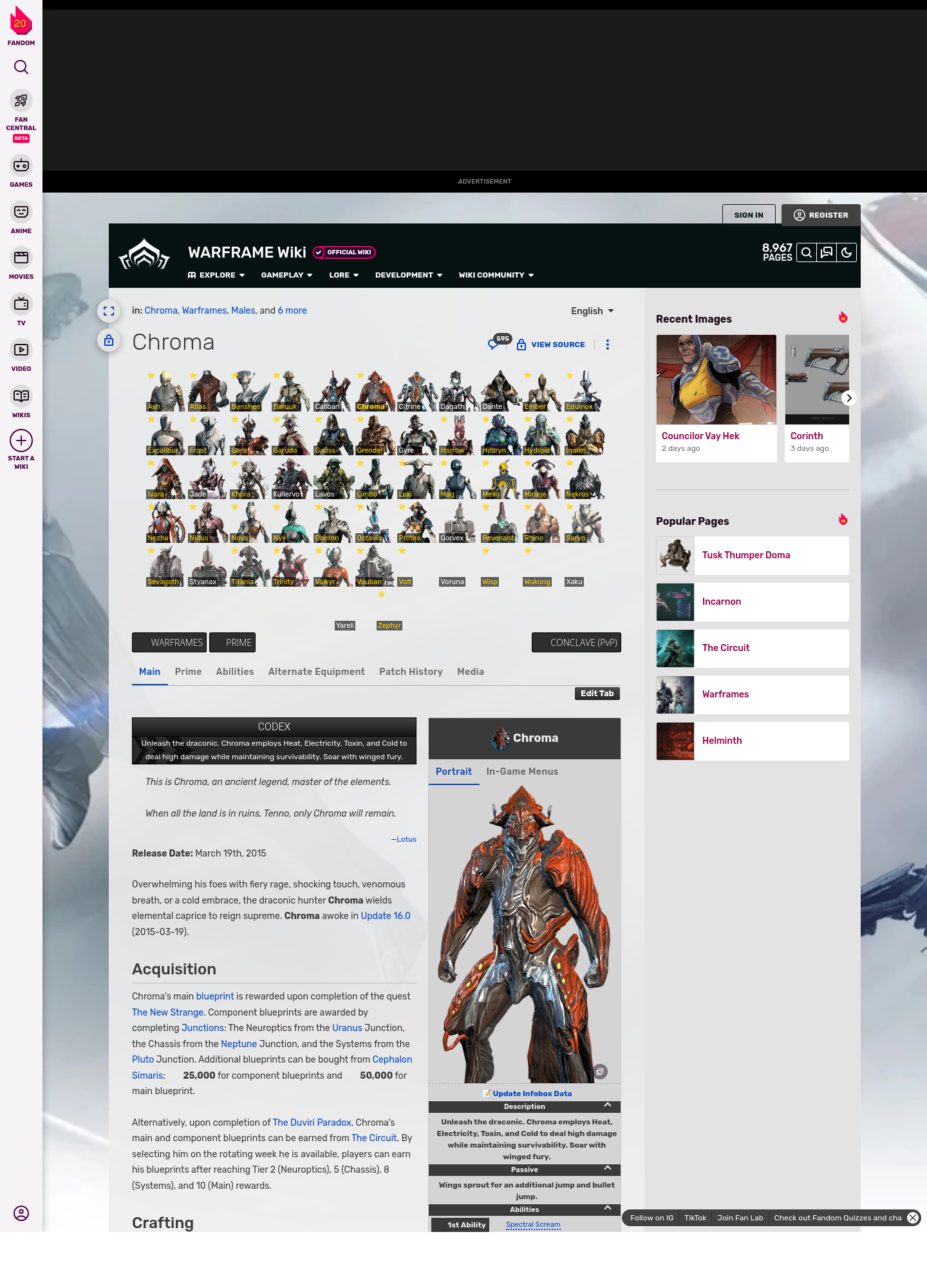The height and width of the screenshot is (1288, 927).
Task: Click the View Source button
Action: (x=551, y=345)
